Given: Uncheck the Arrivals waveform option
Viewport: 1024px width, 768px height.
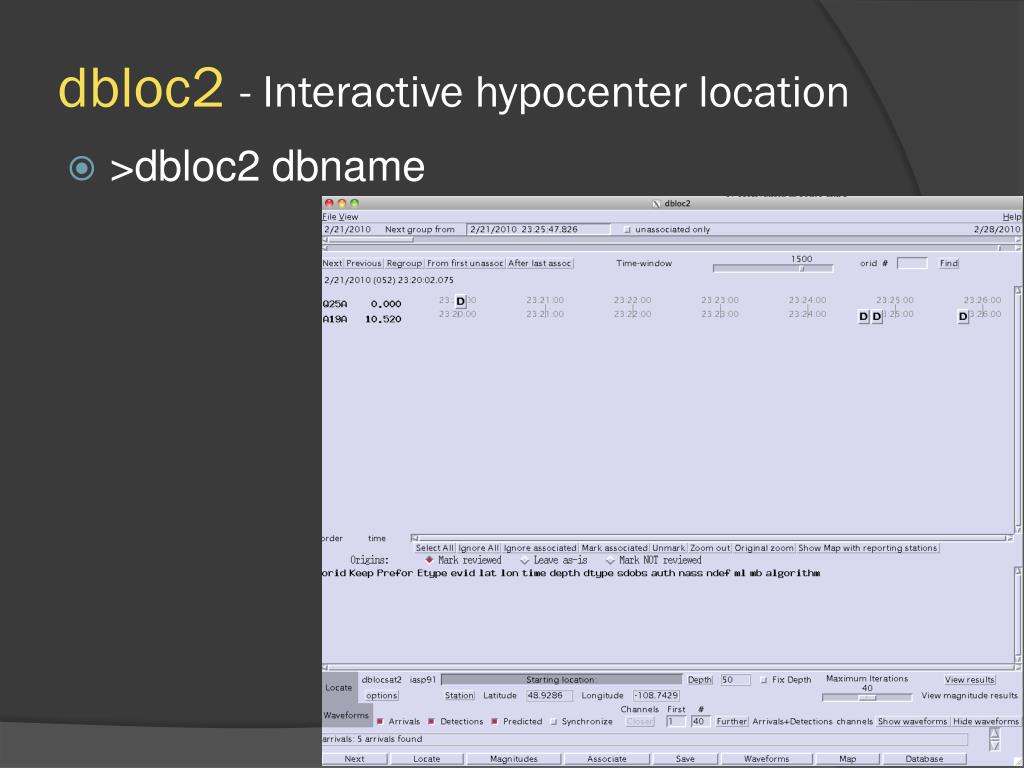Looking at the screenshot, I should pos(379,722).
